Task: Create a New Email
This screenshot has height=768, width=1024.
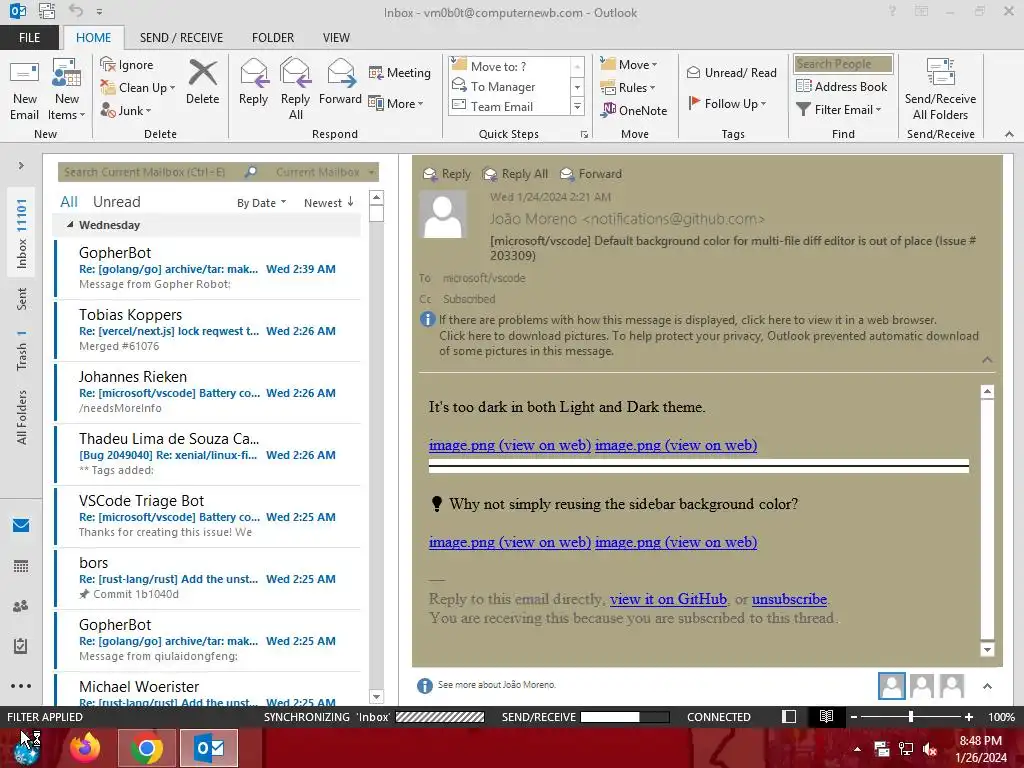Action: click(25, 89)
